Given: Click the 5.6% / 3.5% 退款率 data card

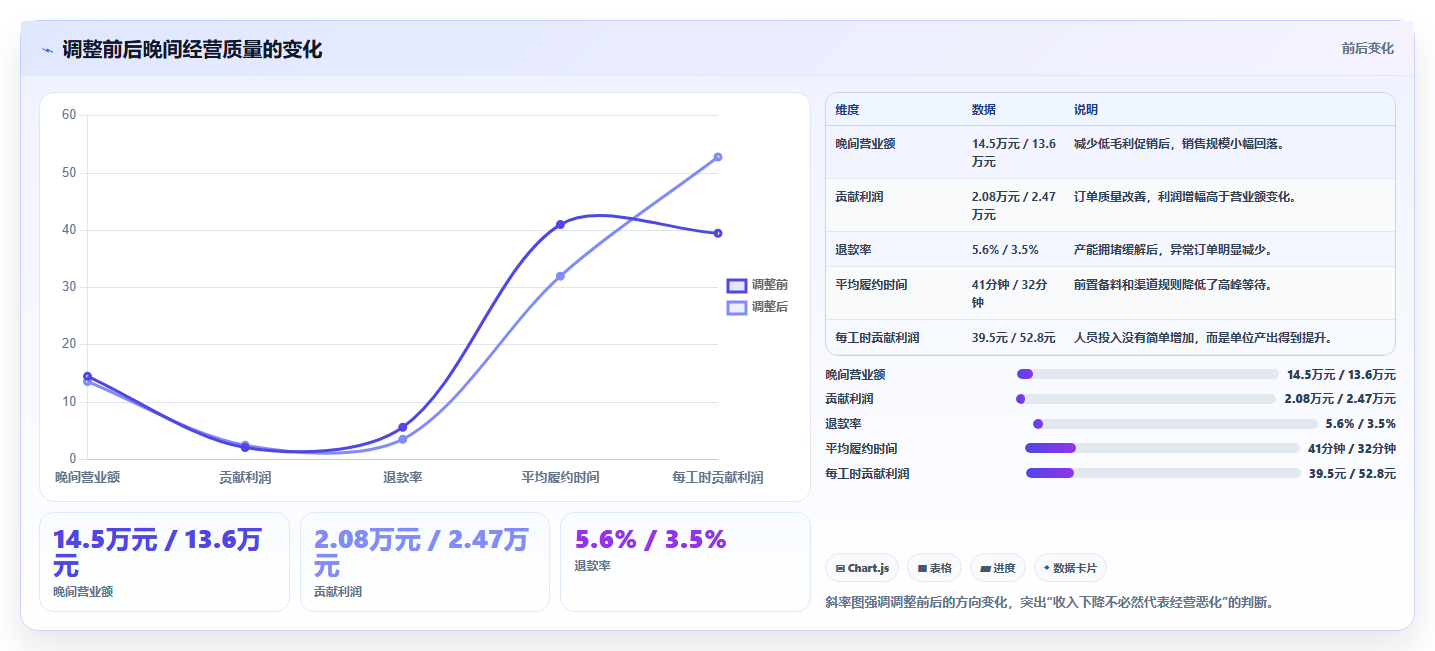Looking at the screenshot, I should coord(685,562).
